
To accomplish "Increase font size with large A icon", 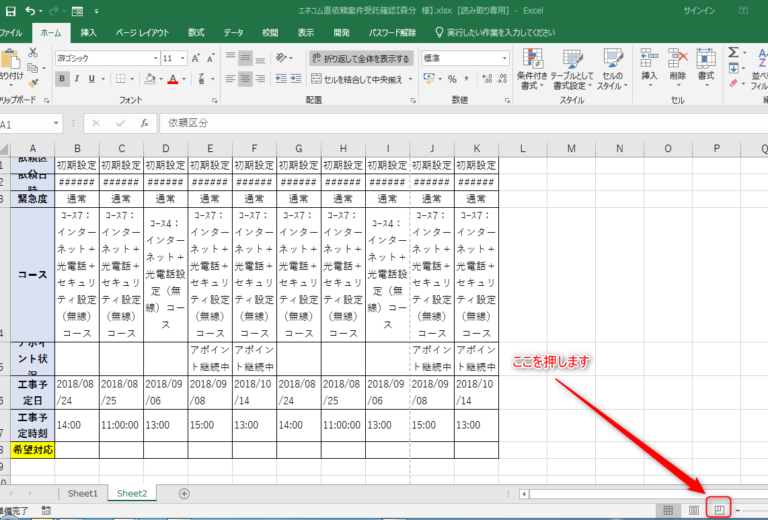I will coord(195,58).
